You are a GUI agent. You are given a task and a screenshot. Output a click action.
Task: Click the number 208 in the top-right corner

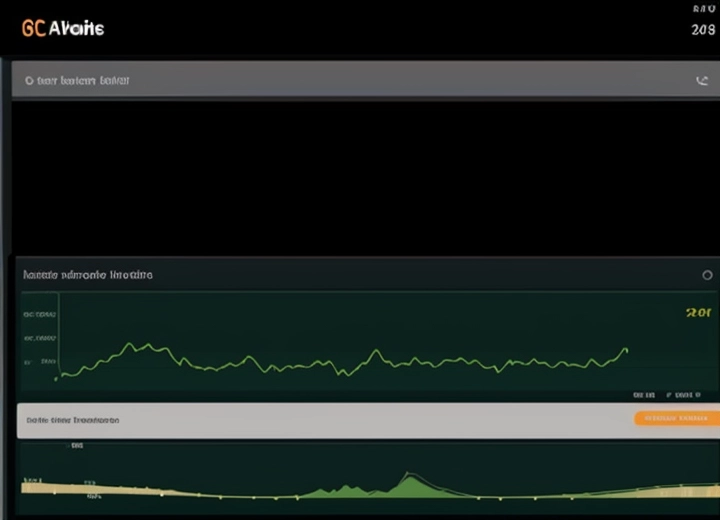pyautogui.click(x=703, y=30)
